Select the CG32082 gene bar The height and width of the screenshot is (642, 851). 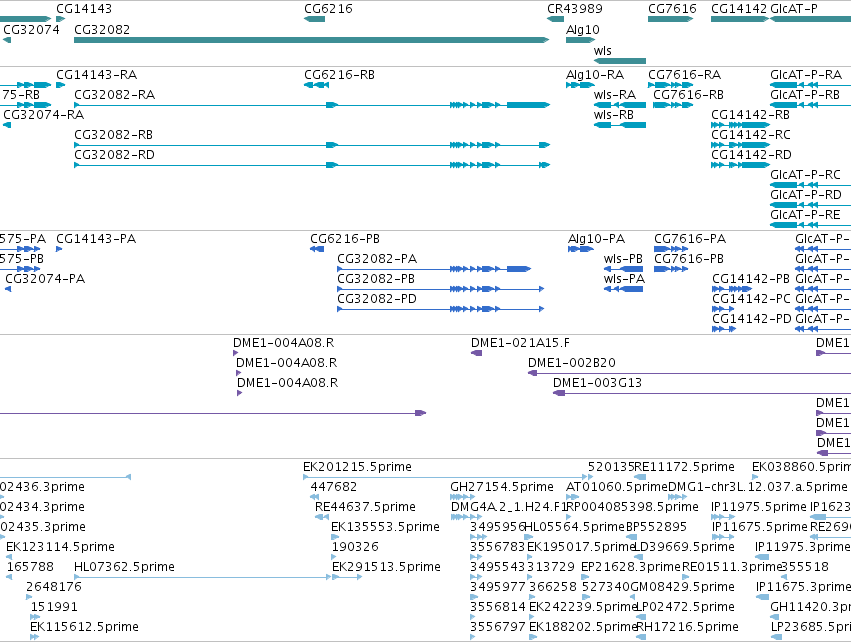click(x=312, y=40)
